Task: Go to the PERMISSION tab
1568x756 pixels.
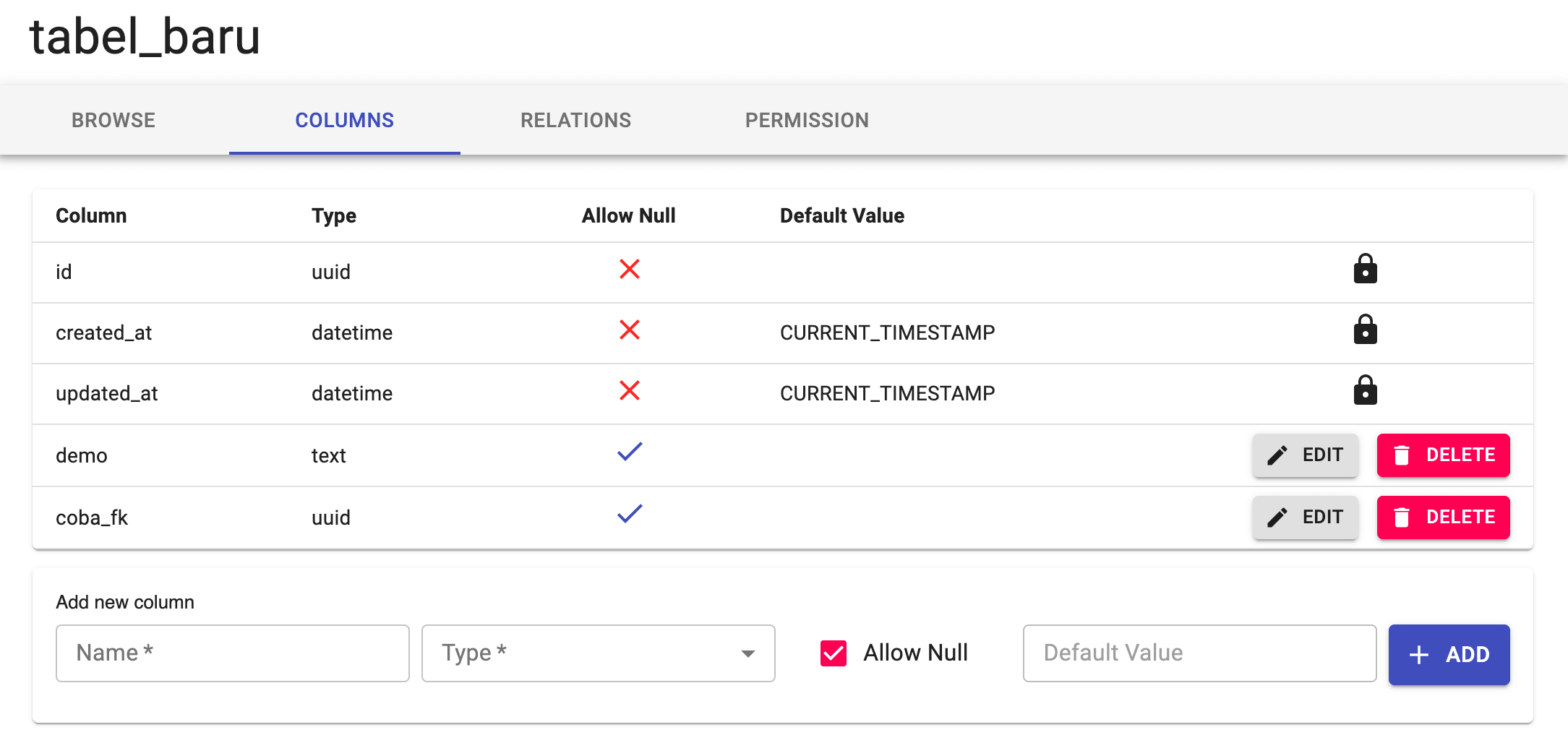Action: click(807, 120)
